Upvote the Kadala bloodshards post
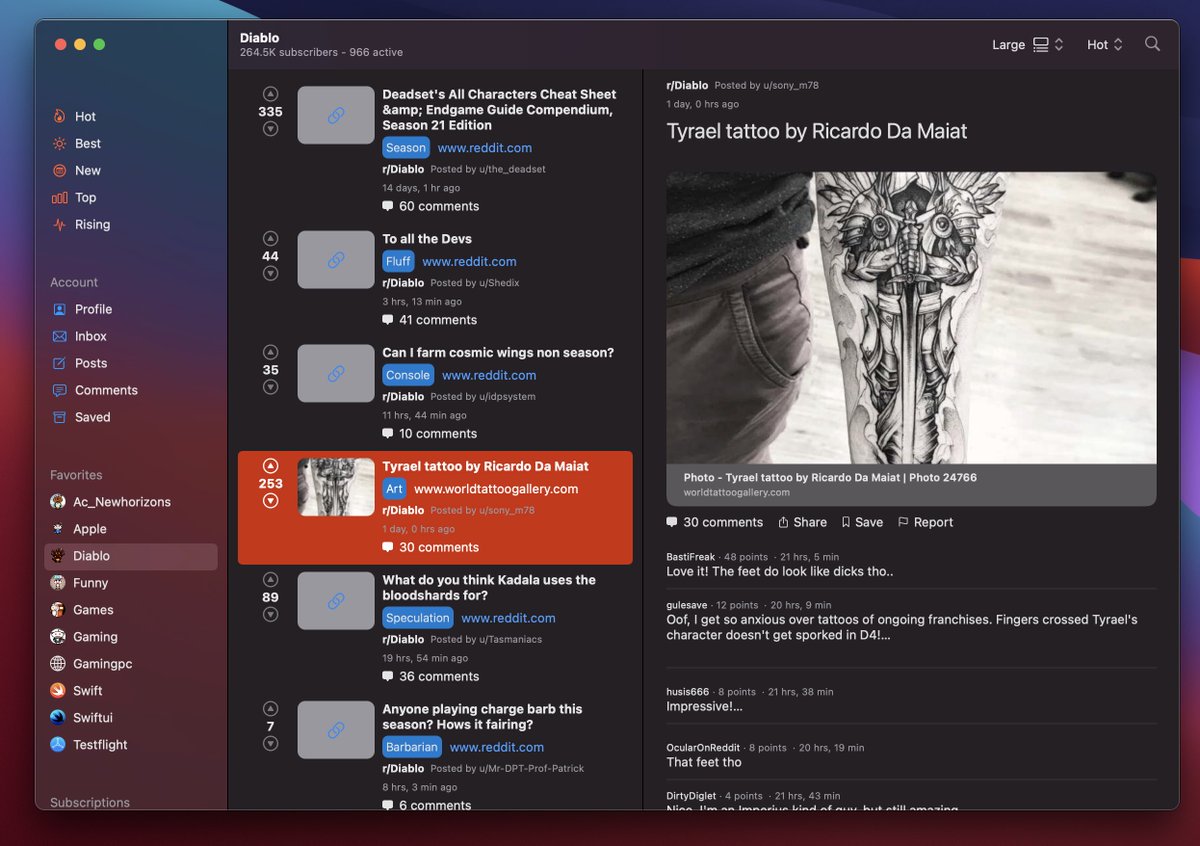Screen dimensions: 1200x846 tap(270, 579)
